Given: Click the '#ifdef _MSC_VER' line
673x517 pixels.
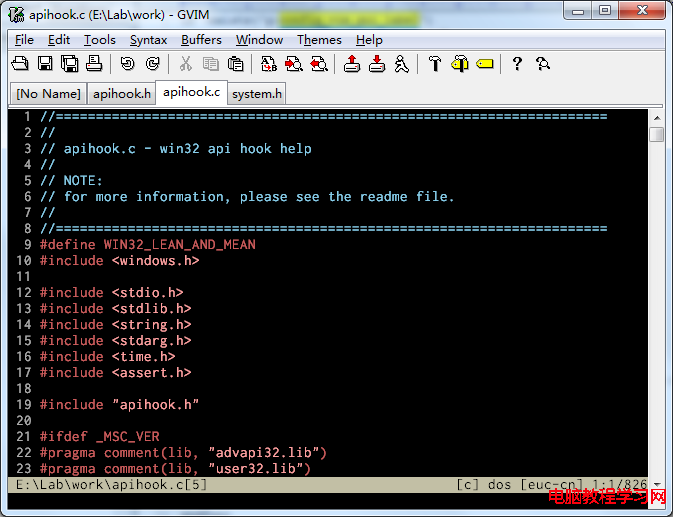Looking at the screenshot, I should coord(100,437).
